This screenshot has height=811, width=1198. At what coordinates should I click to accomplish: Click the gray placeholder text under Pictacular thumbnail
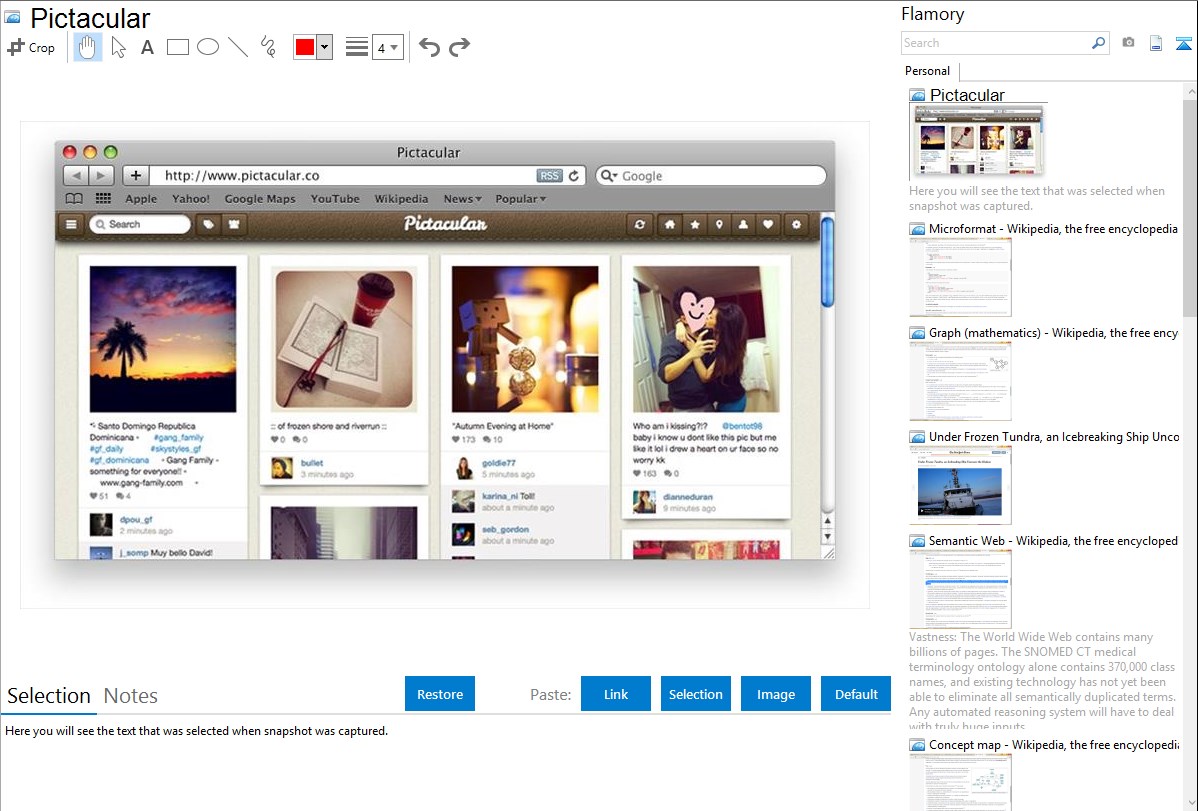[1037, 199]
